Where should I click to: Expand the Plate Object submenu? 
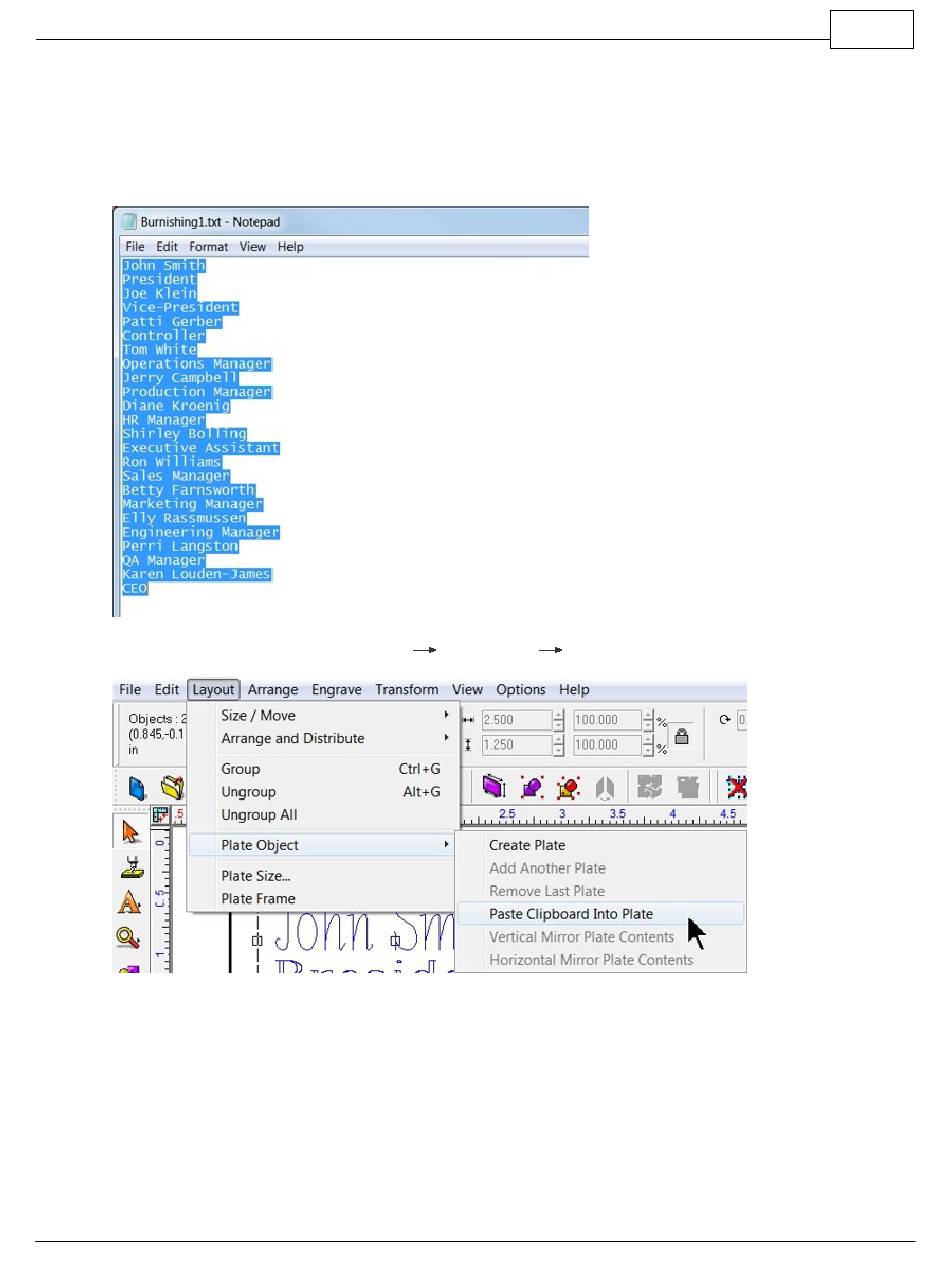tap(323, 845)
